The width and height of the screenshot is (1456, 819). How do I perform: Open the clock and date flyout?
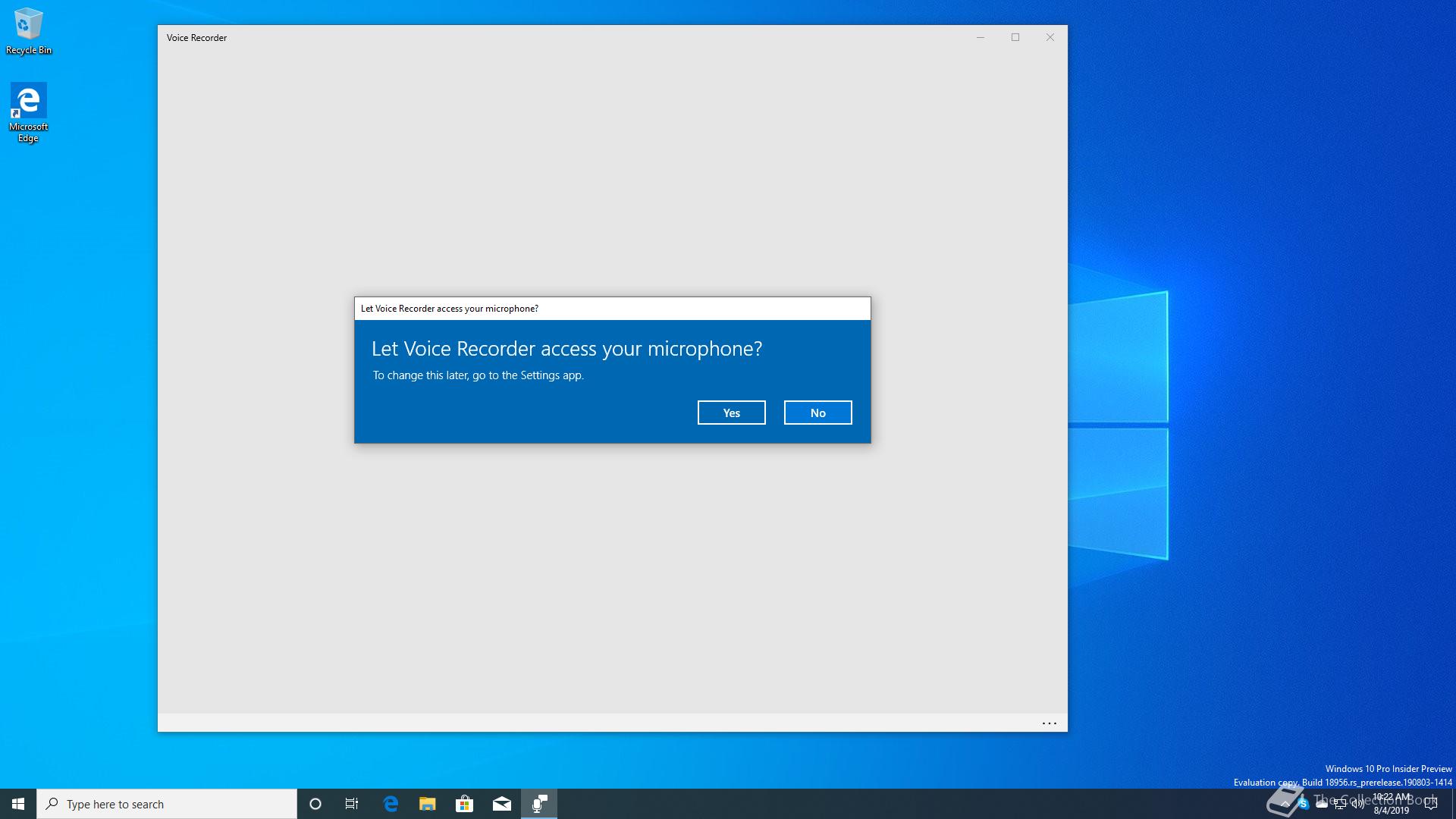[x=1392, y=804]
